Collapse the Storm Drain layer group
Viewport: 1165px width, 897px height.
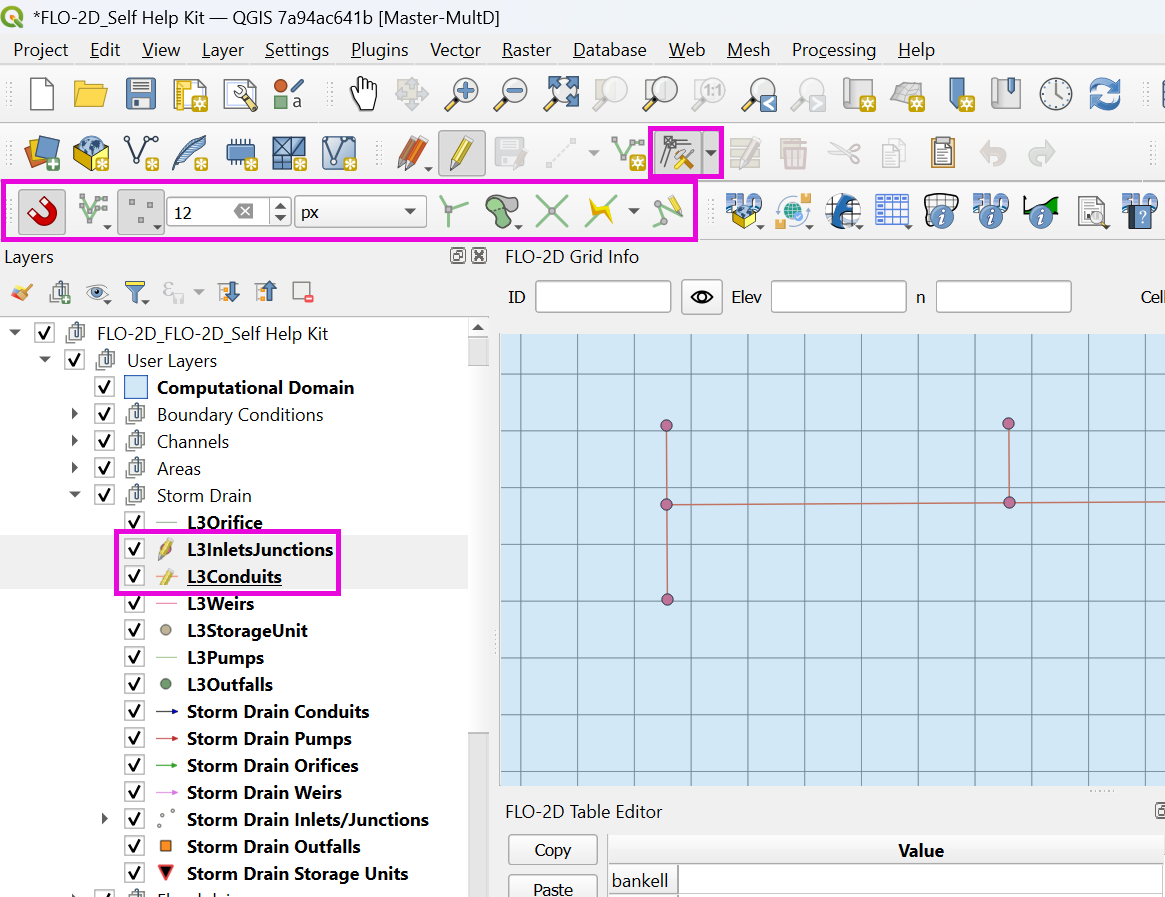click(75, 496)
